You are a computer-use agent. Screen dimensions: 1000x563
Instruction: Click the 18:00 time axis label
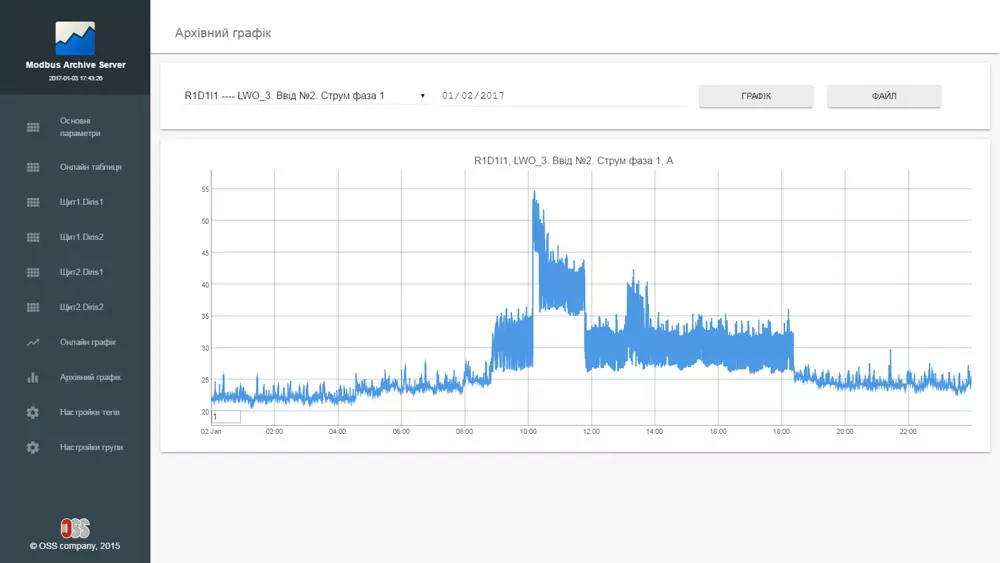[x=781, y=432]
